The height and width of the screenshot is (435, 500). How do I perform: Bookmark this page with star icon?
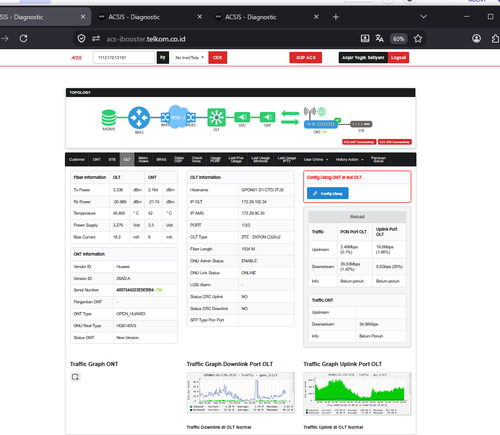click(x=418, y=39)
